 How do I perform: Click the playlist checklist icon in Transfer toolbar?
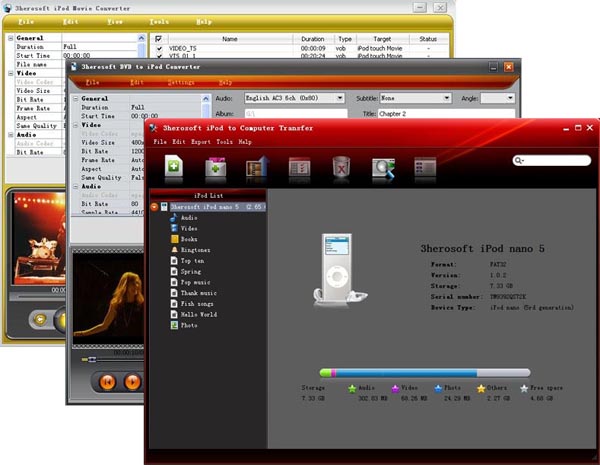(x=299, y=167)
